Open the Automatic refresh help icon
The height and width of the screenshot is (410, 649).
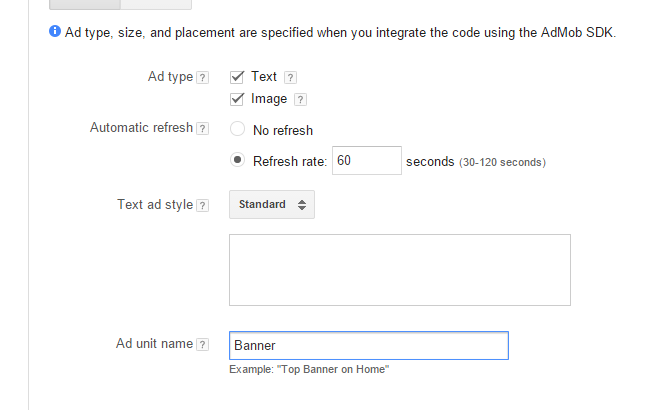tap(203, 129)
